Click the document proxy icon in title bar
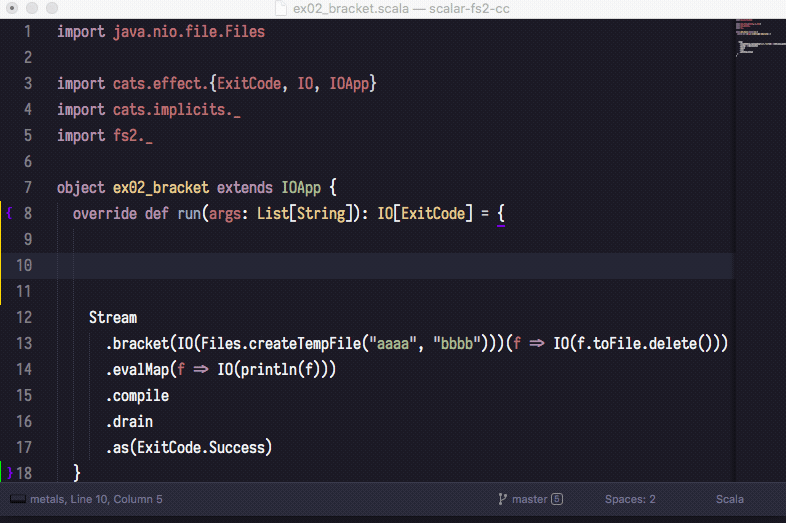 point(281,9)
